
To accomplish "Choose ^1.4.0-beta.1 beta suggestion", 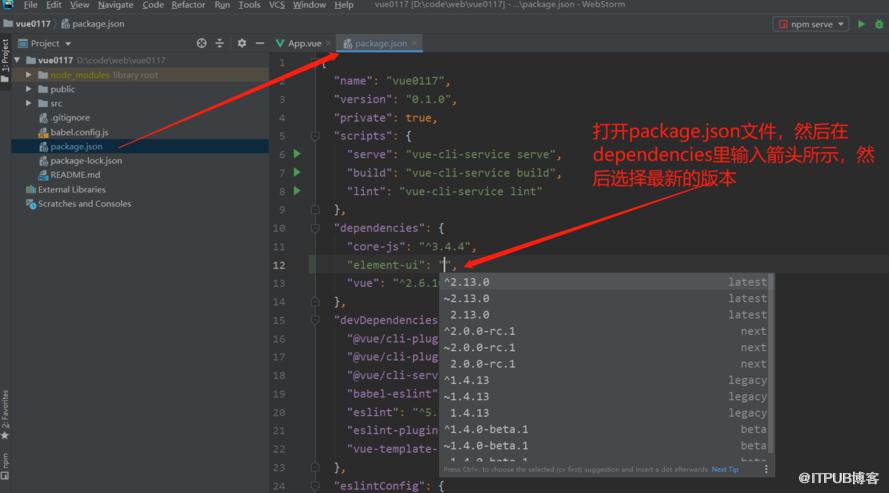I will pos(604,429).
